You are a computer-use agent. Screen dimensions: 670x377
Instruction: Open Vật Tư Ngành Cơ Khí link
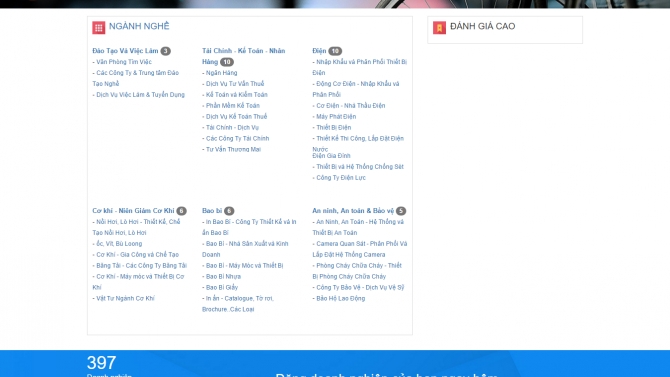(x=125, y=298)
